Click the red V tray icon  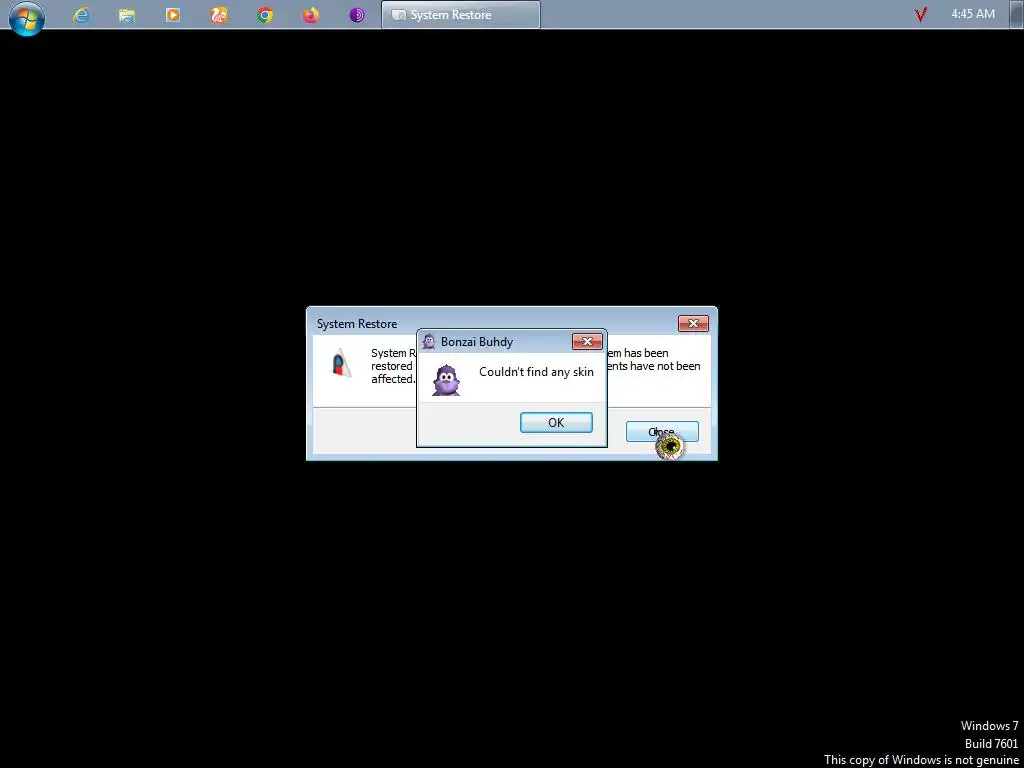click(x=921, y=14)
